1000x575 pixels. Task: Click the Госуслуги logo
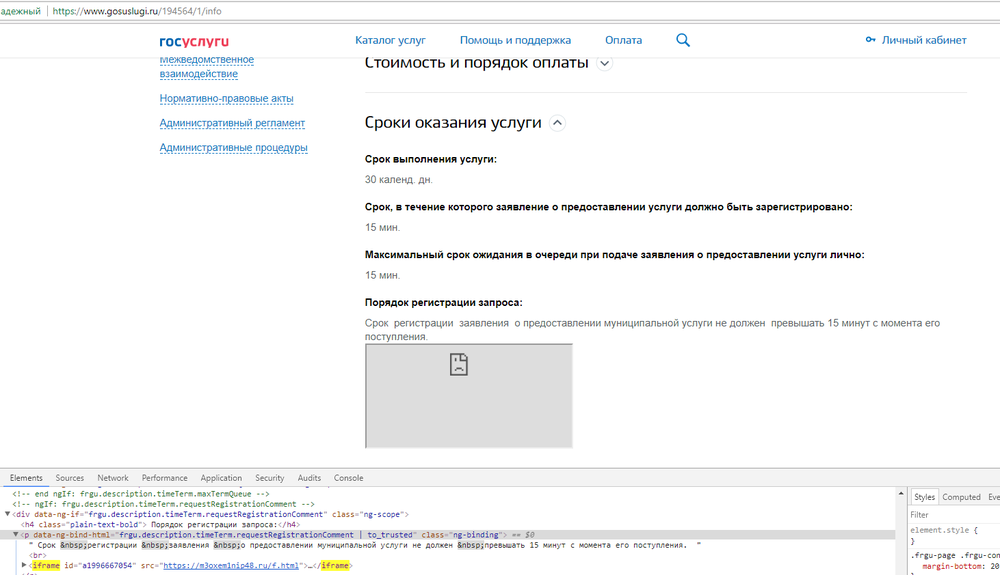(x=194, y=41)
